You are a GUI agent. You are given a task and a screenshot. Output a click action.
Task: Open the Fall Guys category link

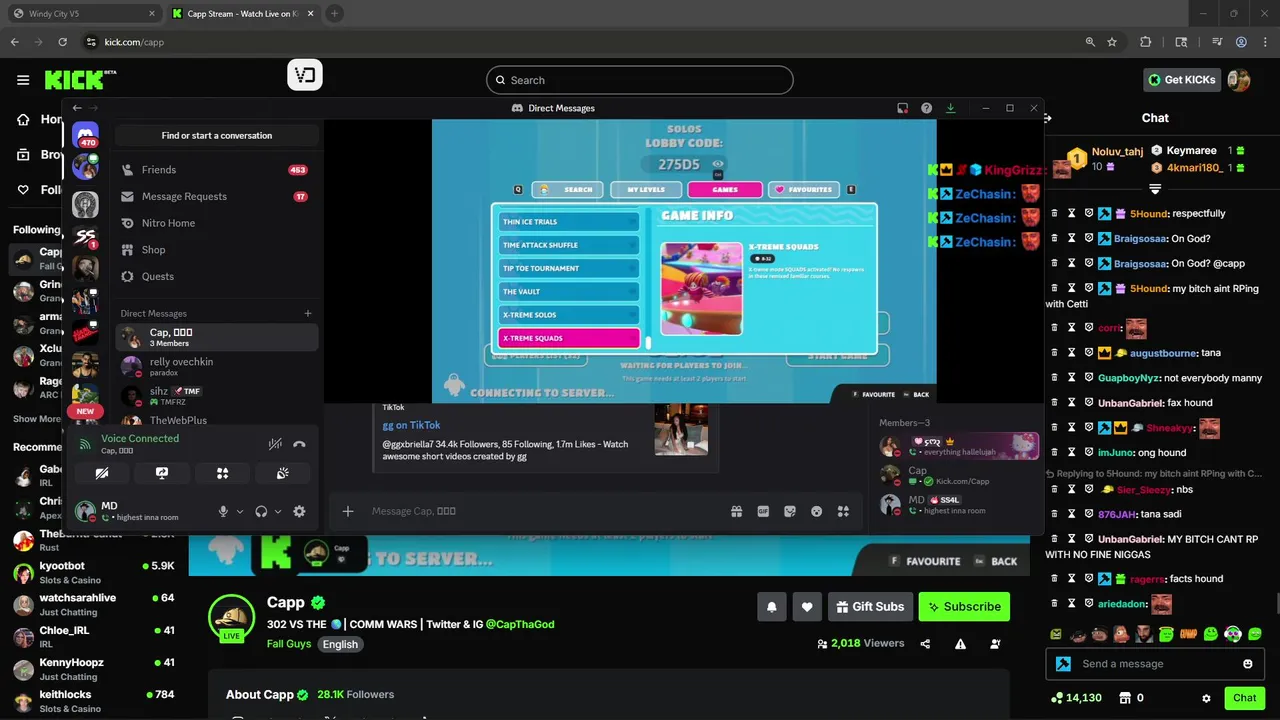click(289, 644)
